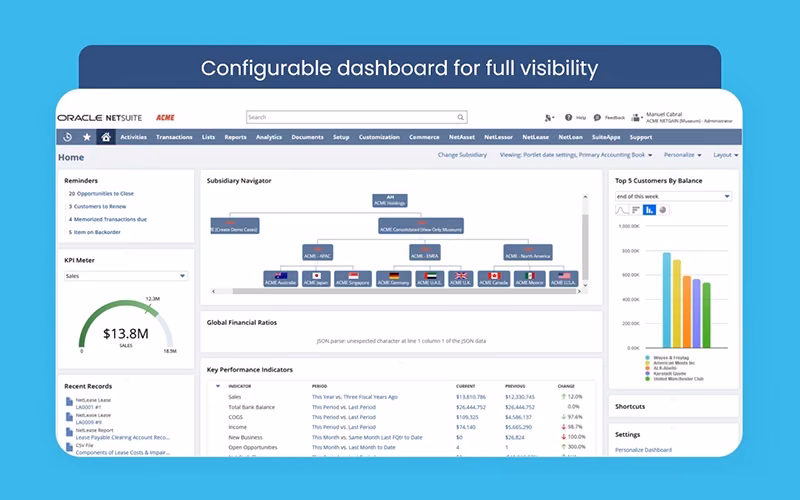The image size is (800, 500).
Task: Select the ACME U.K. flag node
Action: coord(461,279)
